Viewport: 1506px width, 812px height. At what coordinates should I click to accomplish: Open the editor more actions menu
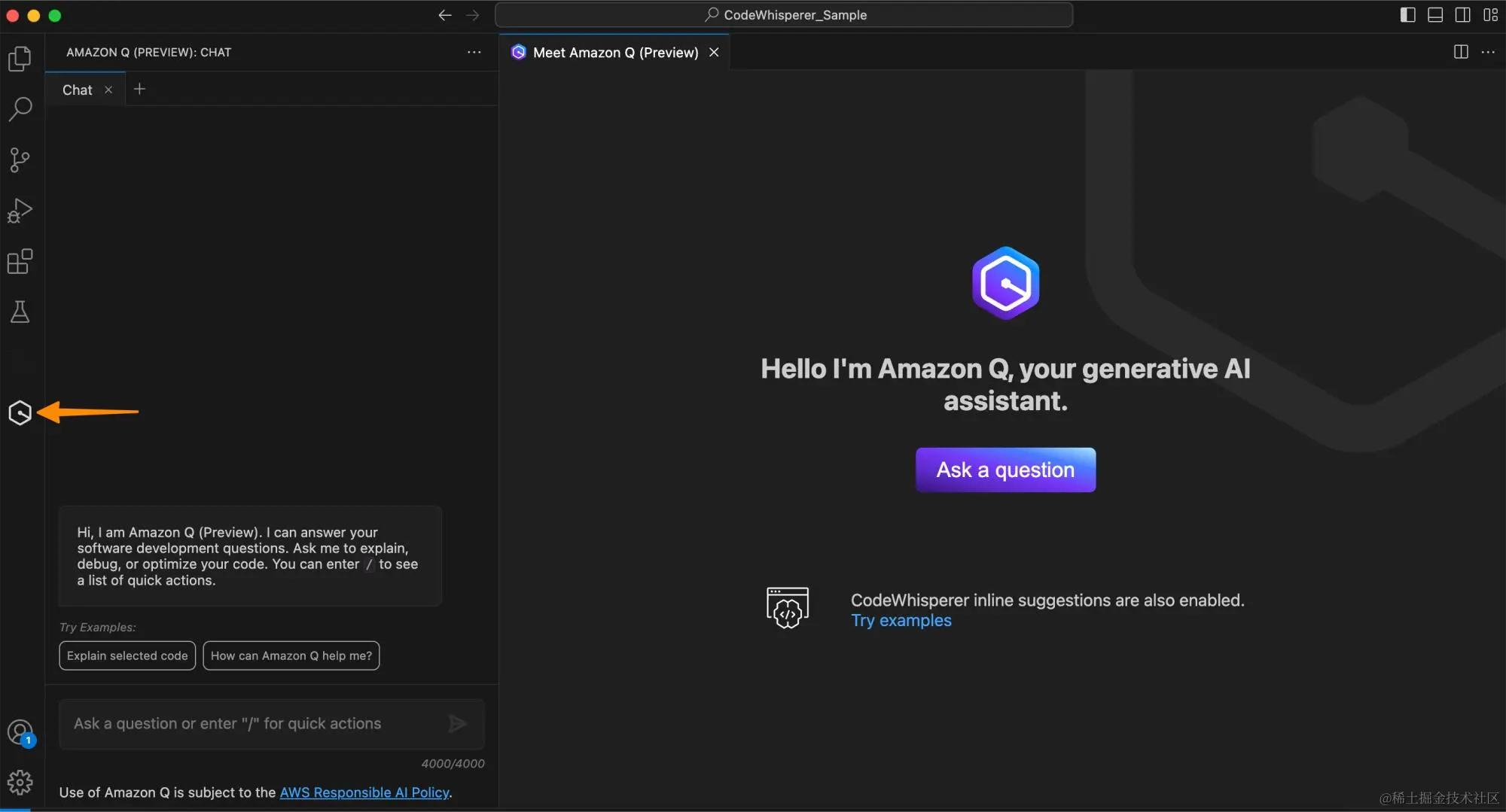click(1489, 52)
